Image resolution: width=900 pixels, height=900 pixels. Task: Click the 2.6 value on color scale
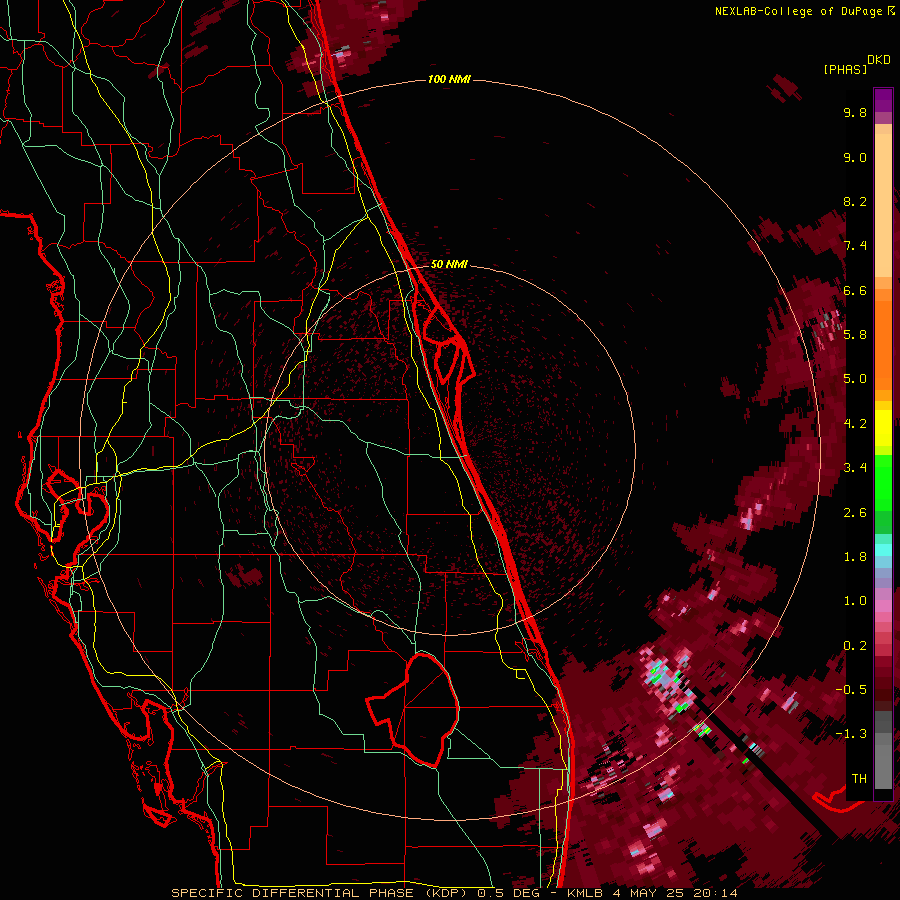click(855, 513)
